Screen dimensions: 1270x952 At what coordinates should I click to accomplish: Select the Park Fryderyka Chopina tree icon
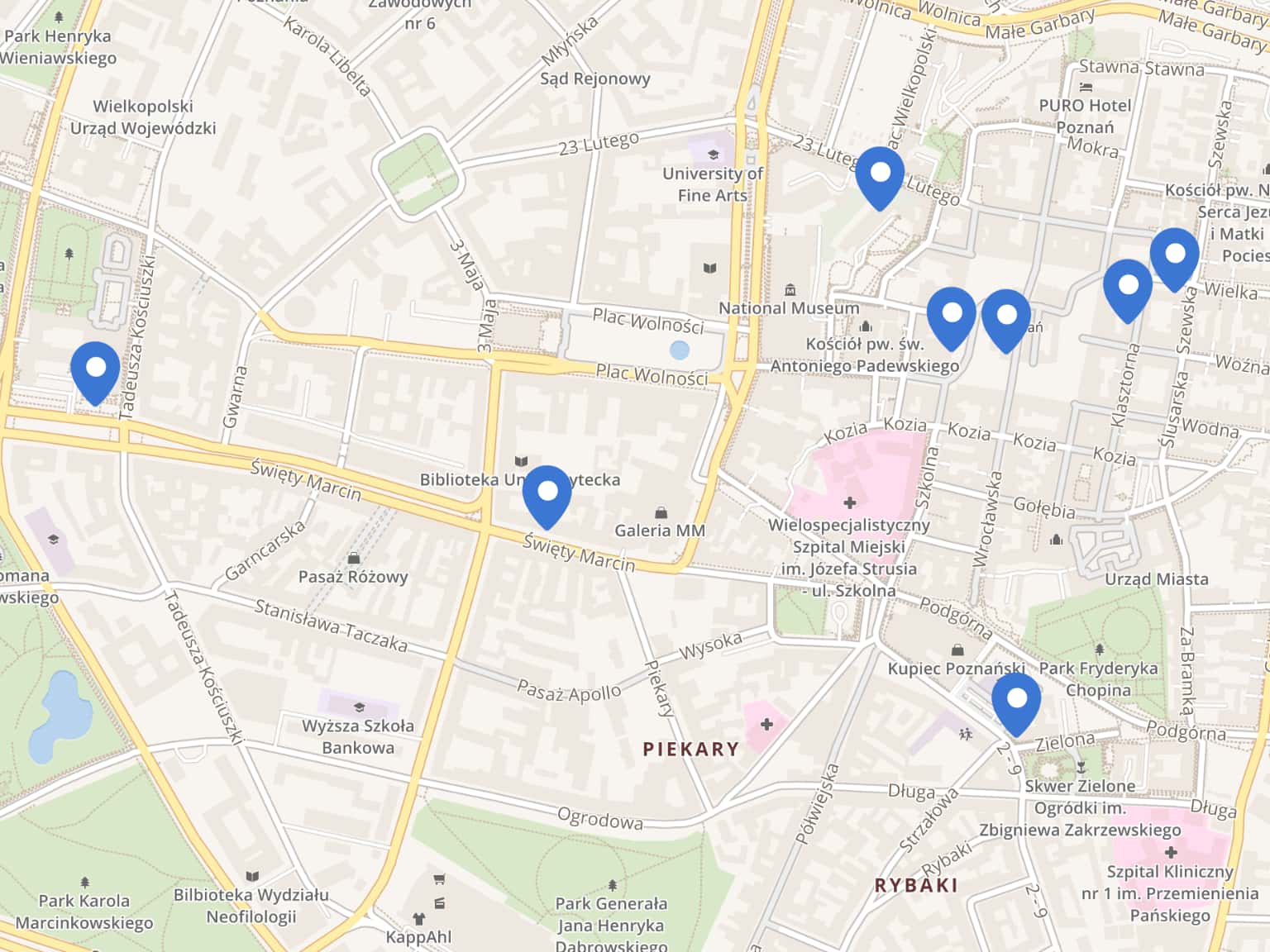pyautogui.click(x=1099, y=650)
